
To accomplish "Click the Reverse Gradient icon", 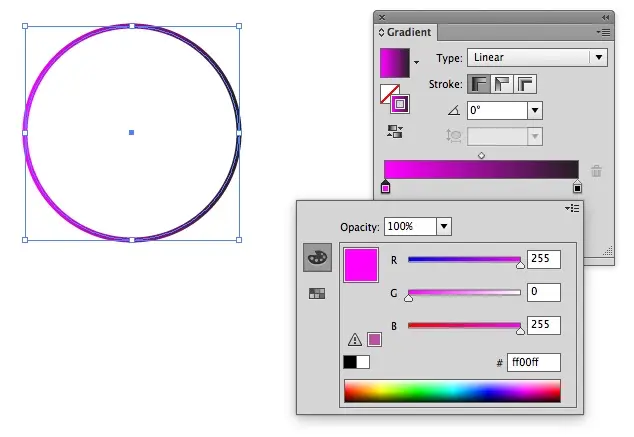I will (393, 131).
